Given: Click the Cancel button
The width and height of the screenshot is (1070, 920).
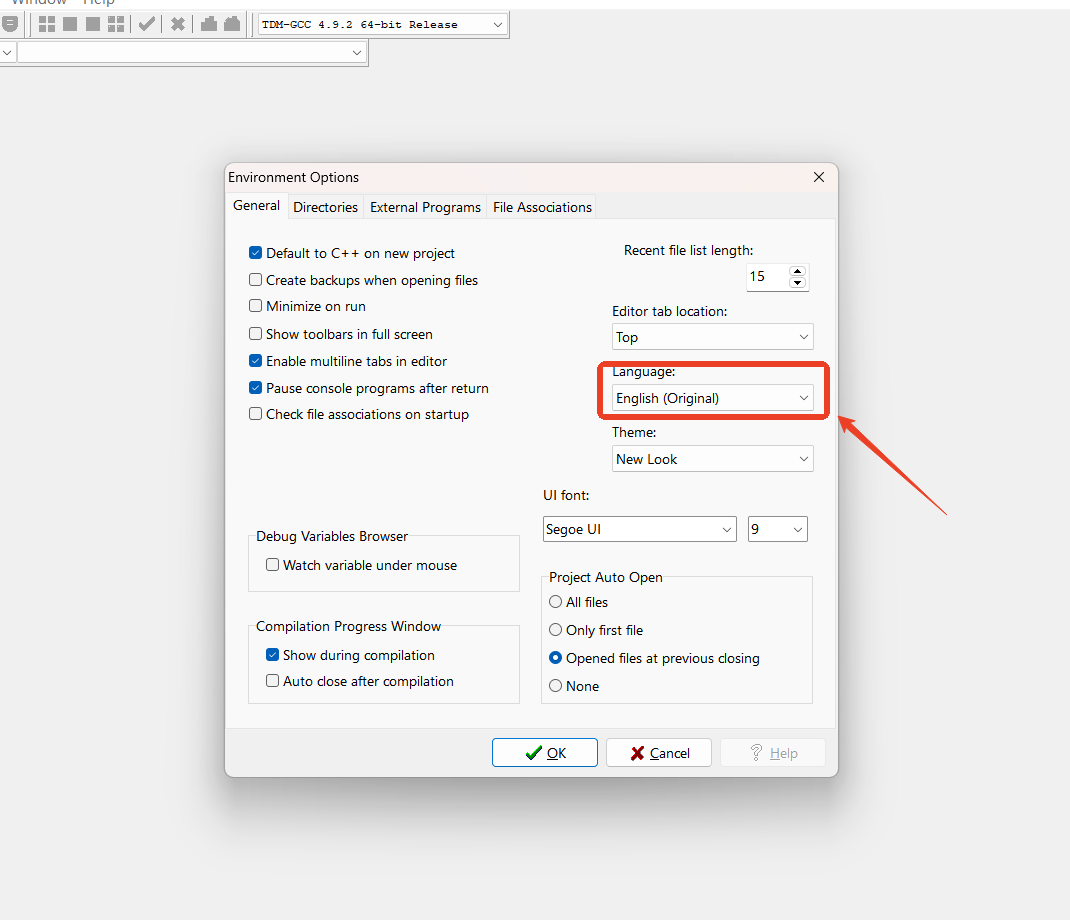Looking at the screenshot, I should 659,753.
